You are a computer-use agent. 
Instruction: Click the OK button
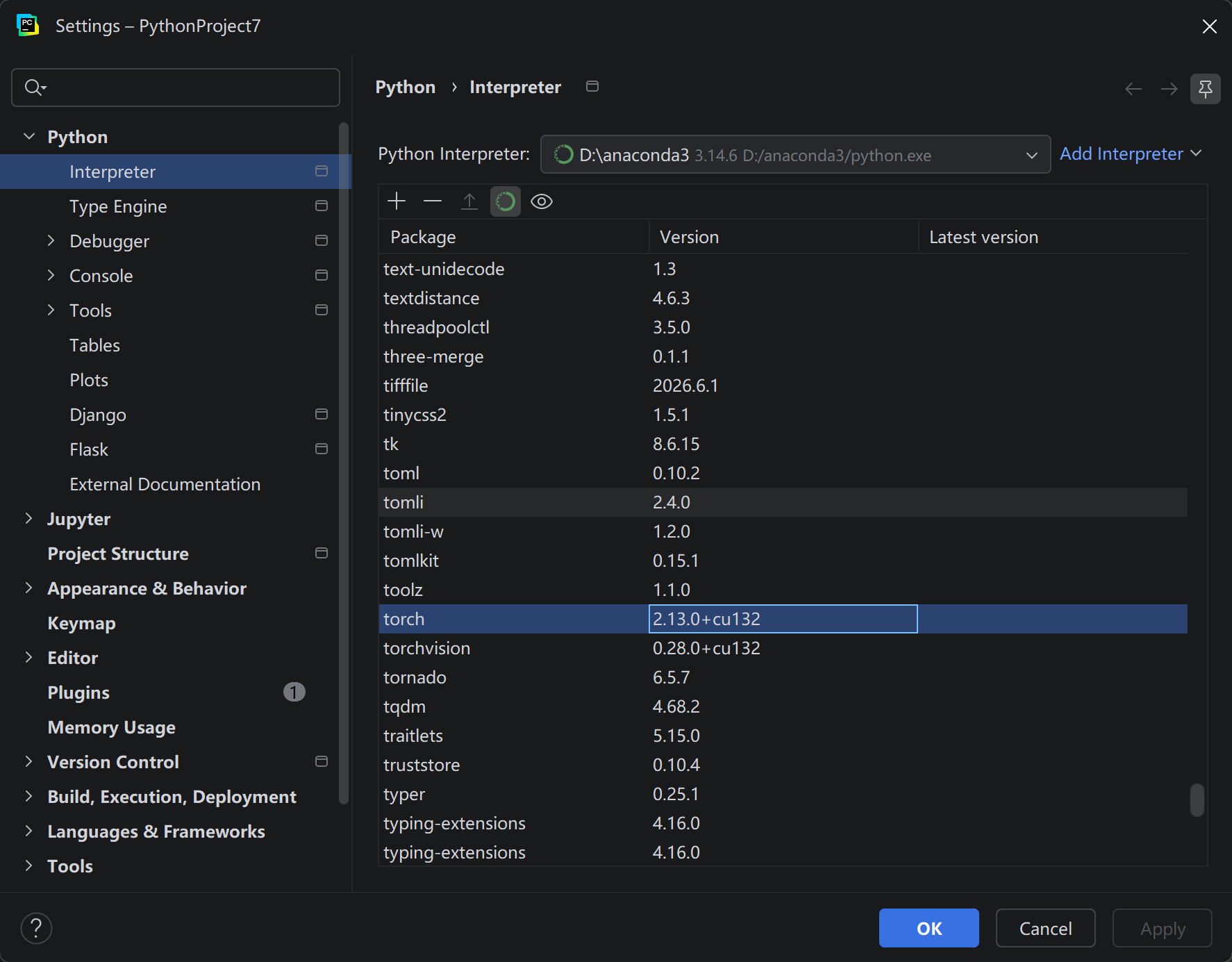pyautogui.click(x=929, y=928)
